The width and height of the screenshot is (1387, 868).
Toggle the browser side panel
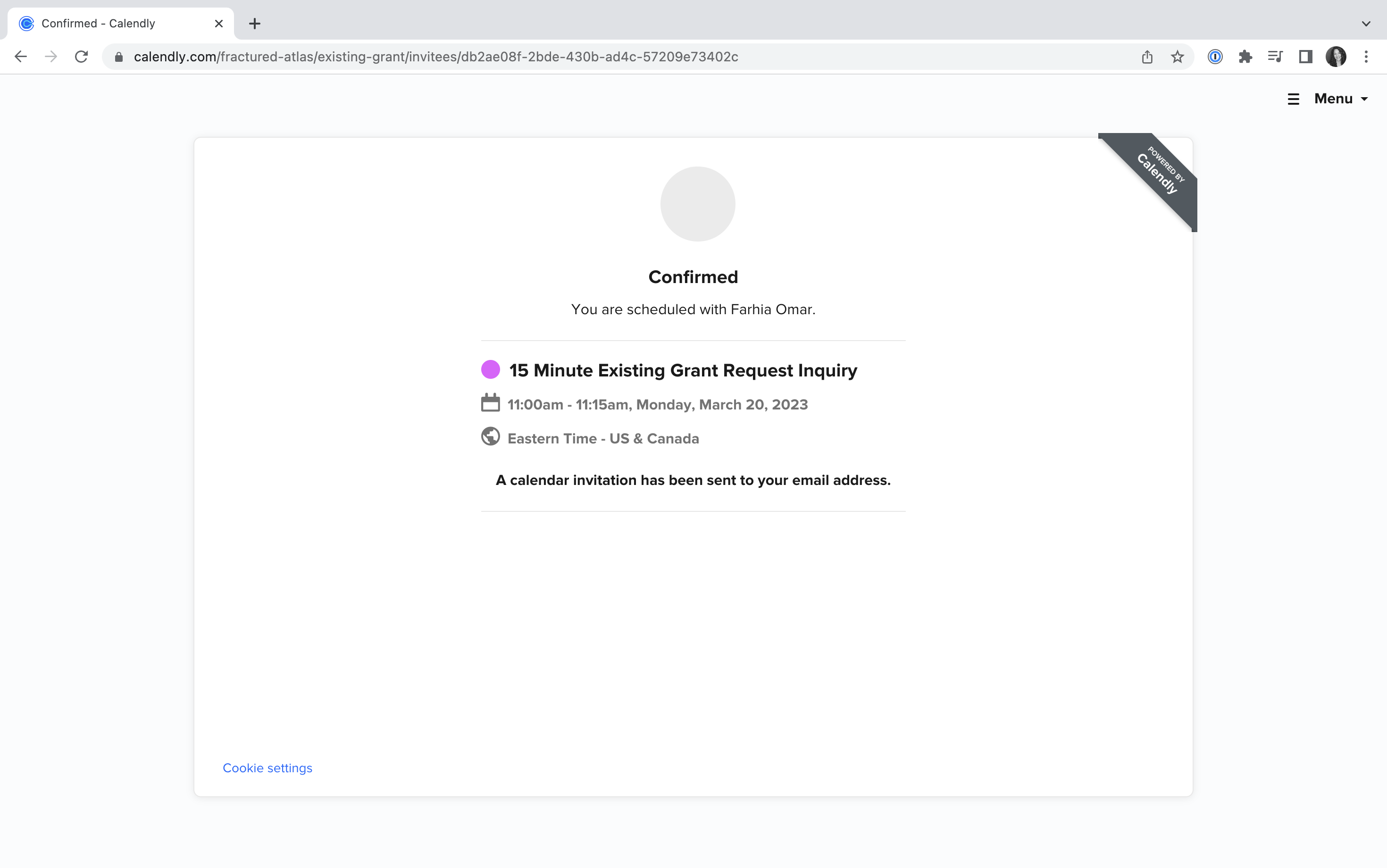[x=1305, y=56]
